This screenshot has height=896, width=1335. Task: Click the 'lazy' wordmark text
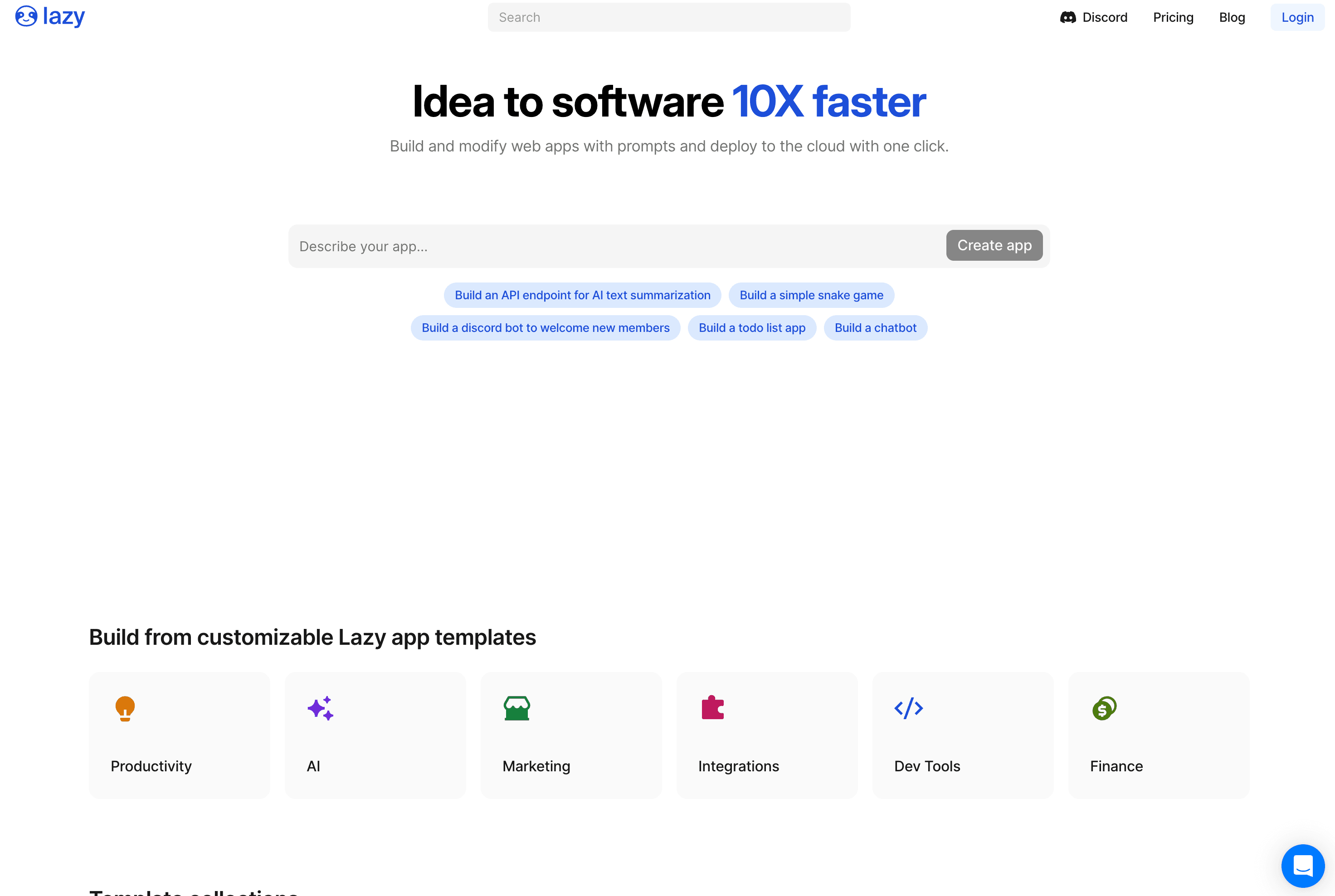[x=64, y=17]
